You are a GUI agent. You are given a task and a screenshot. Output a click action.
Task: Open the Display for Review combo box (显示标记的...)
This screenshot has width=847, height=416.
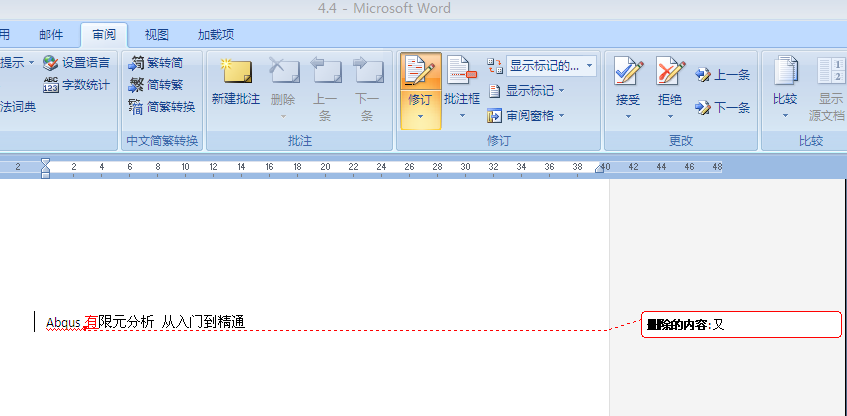[551, 66]
